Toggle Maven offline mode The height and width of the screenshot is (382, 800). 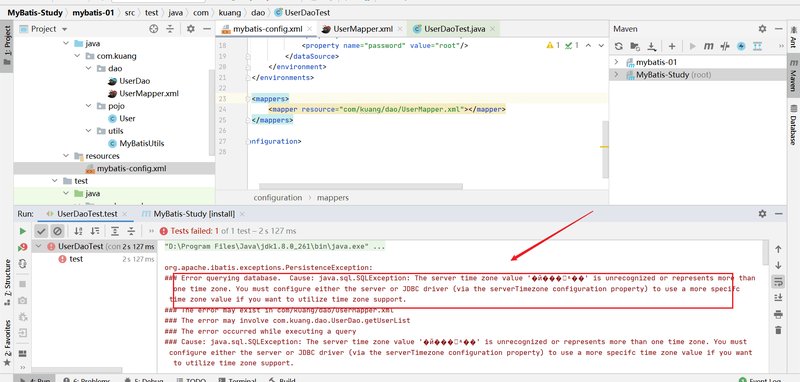(x=725, y=46)
